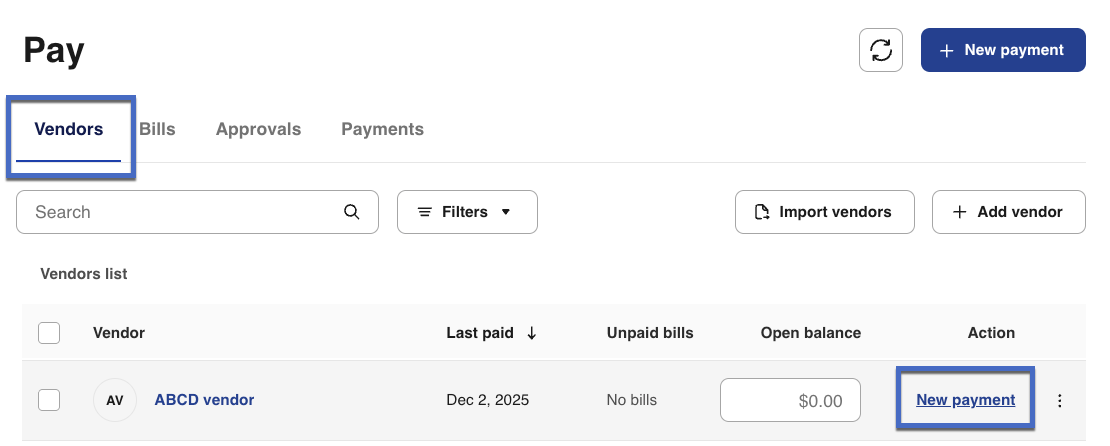This screenshot has width=1110, height=446.
Task: Click the New payment link for ABCD vendor
Action: pos(965,400)
